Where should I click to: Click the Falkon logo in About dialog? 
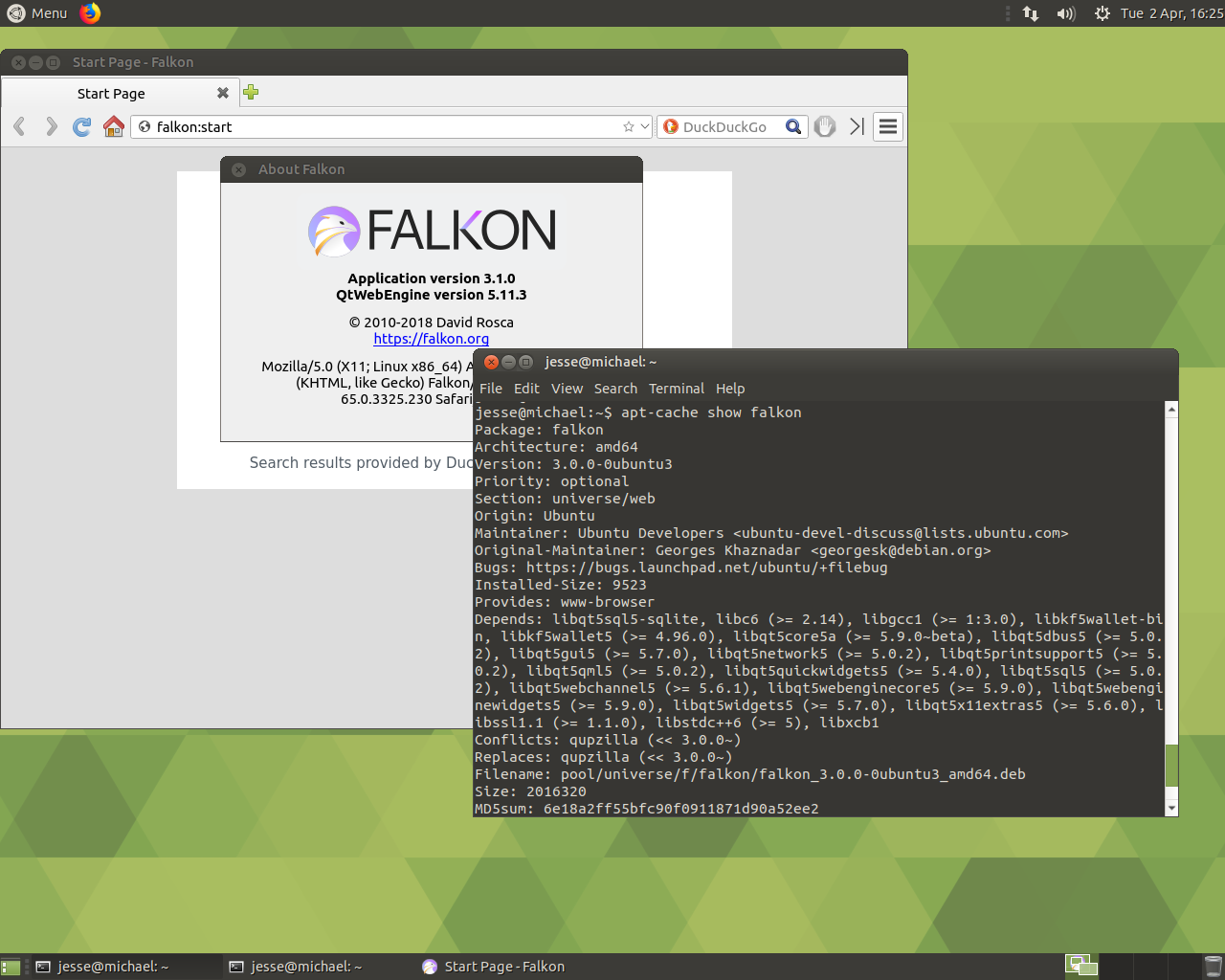coord(432,231)
